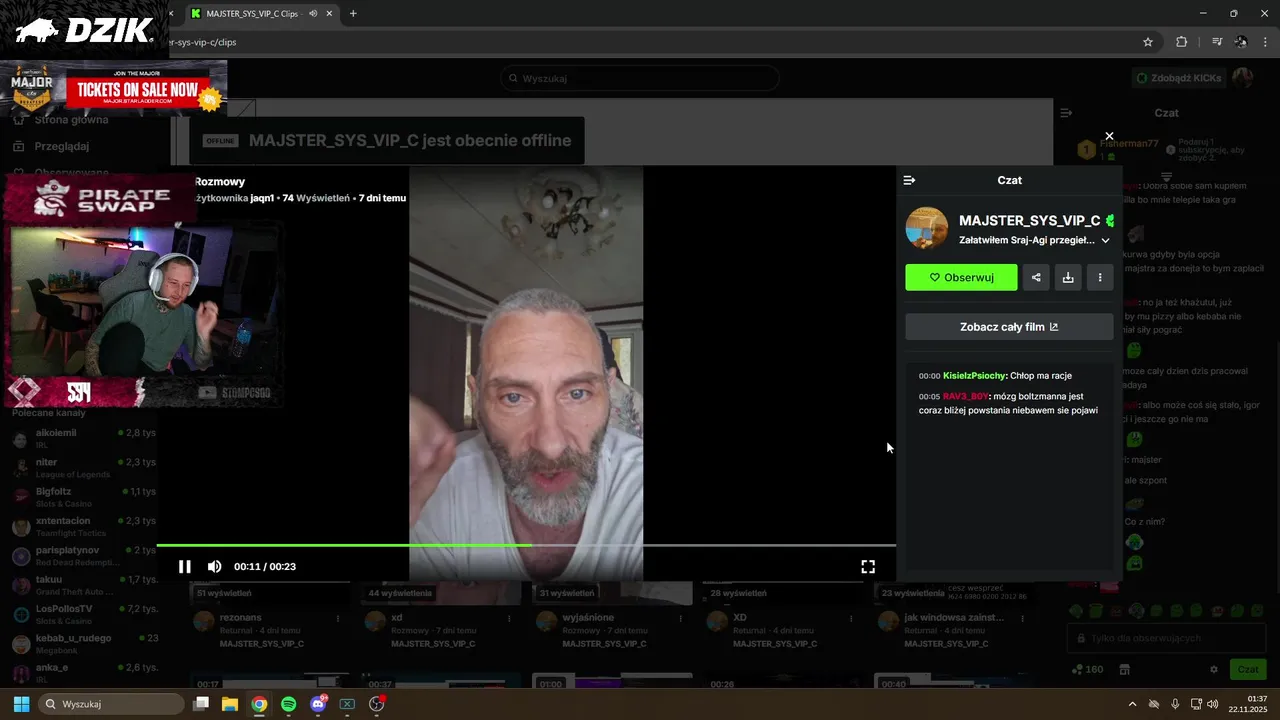Open the rezonans clip card
The height and width of the screenshot is (720, 1280).
pyautogui.click(x=269, y=617)
